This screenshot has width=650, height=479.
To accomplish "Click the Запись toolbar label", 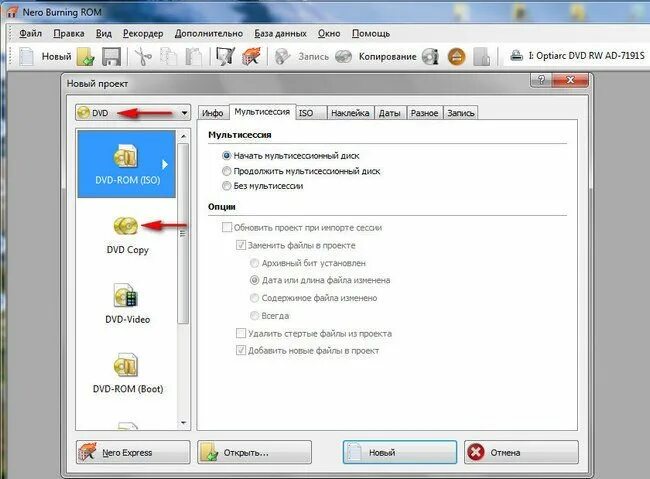I will pyautogui.click(x=313, y=56).
